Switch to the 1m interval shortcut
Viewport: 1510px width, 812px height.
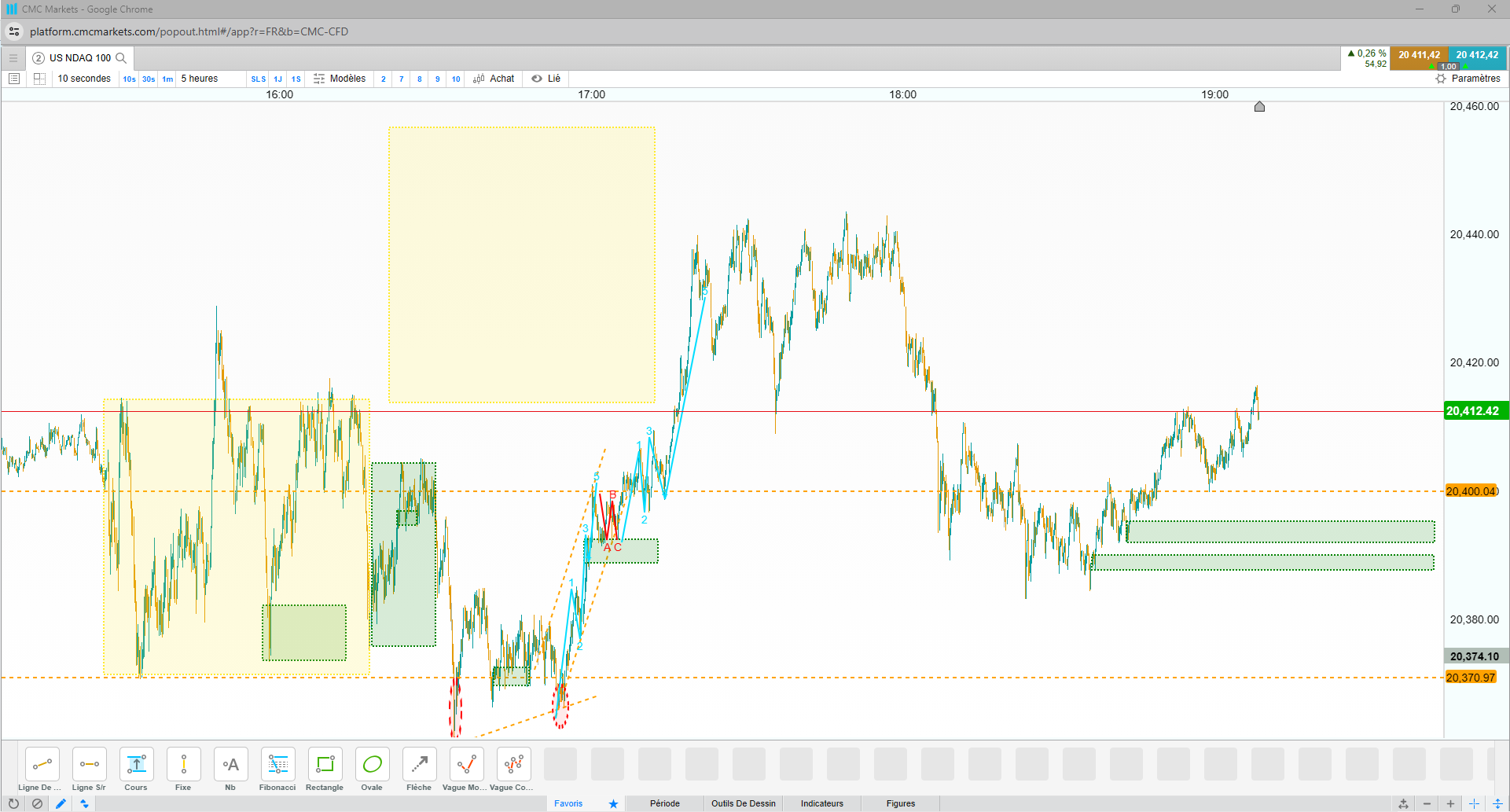(167, 79)
